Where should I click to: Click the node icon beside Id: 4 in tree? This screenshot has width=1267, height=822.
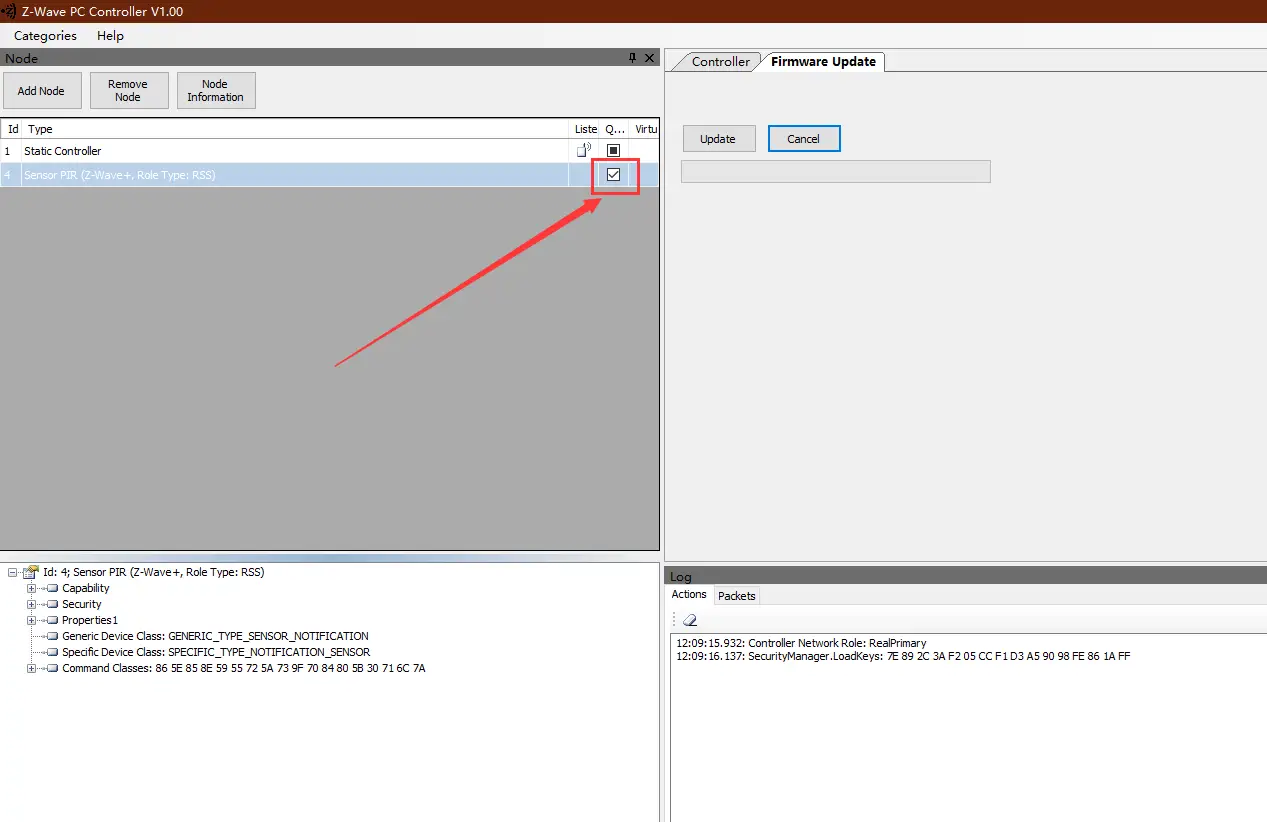(31, 572)
